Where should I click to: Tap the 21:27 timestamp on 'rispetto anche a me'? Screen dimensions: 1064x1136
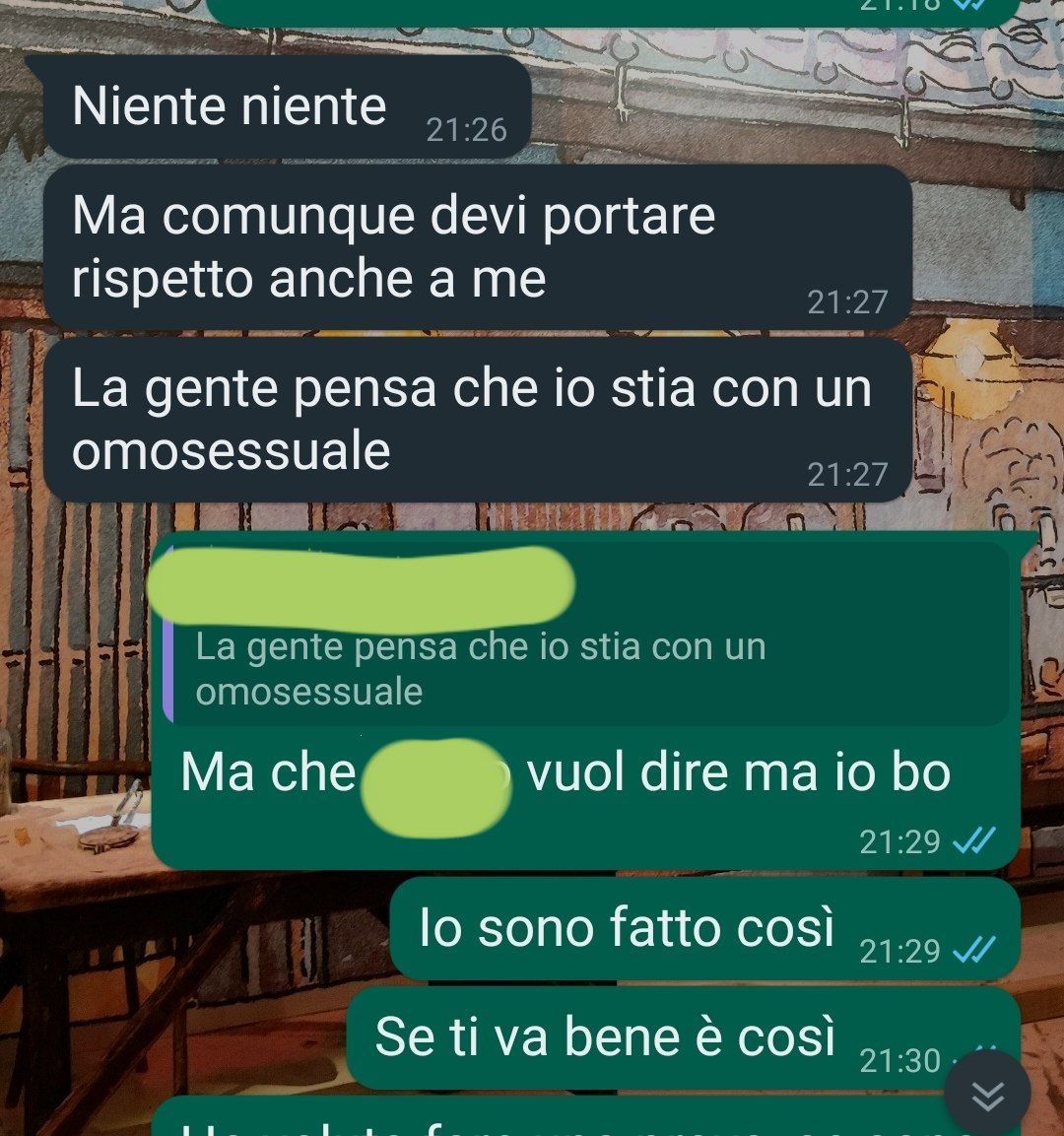(x=847, y=302)
